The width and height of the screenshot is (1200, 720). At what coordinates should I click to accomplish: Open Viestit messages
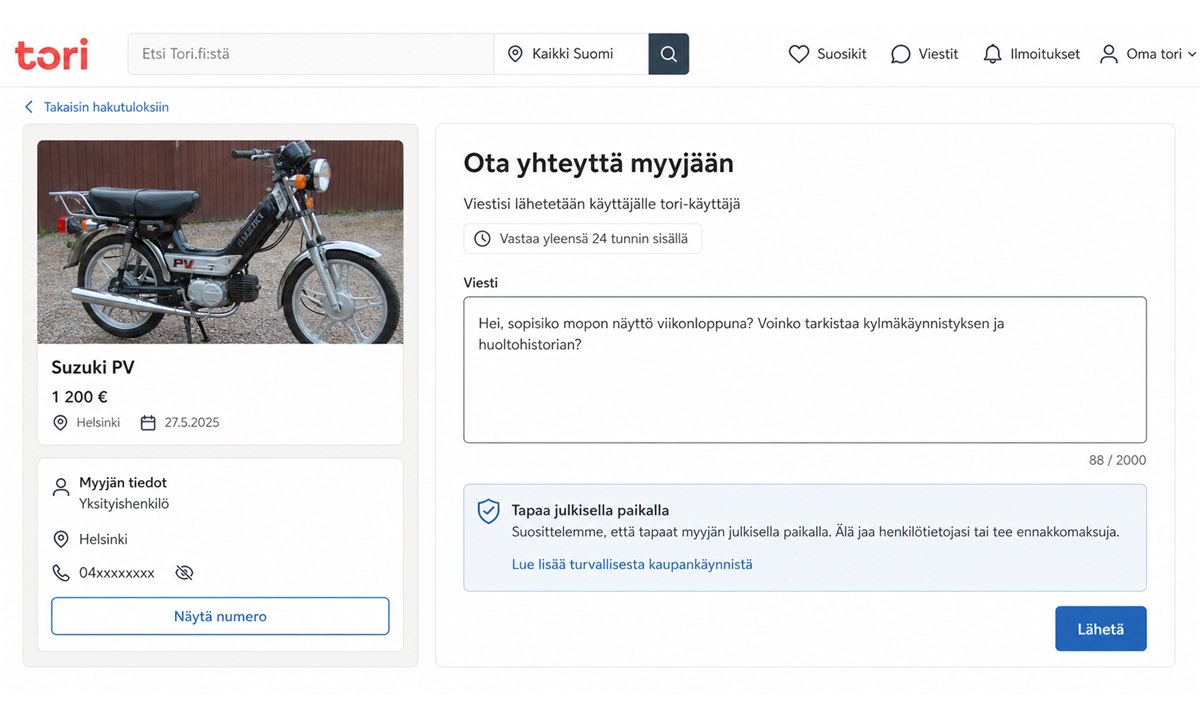(x=925, y=54)
